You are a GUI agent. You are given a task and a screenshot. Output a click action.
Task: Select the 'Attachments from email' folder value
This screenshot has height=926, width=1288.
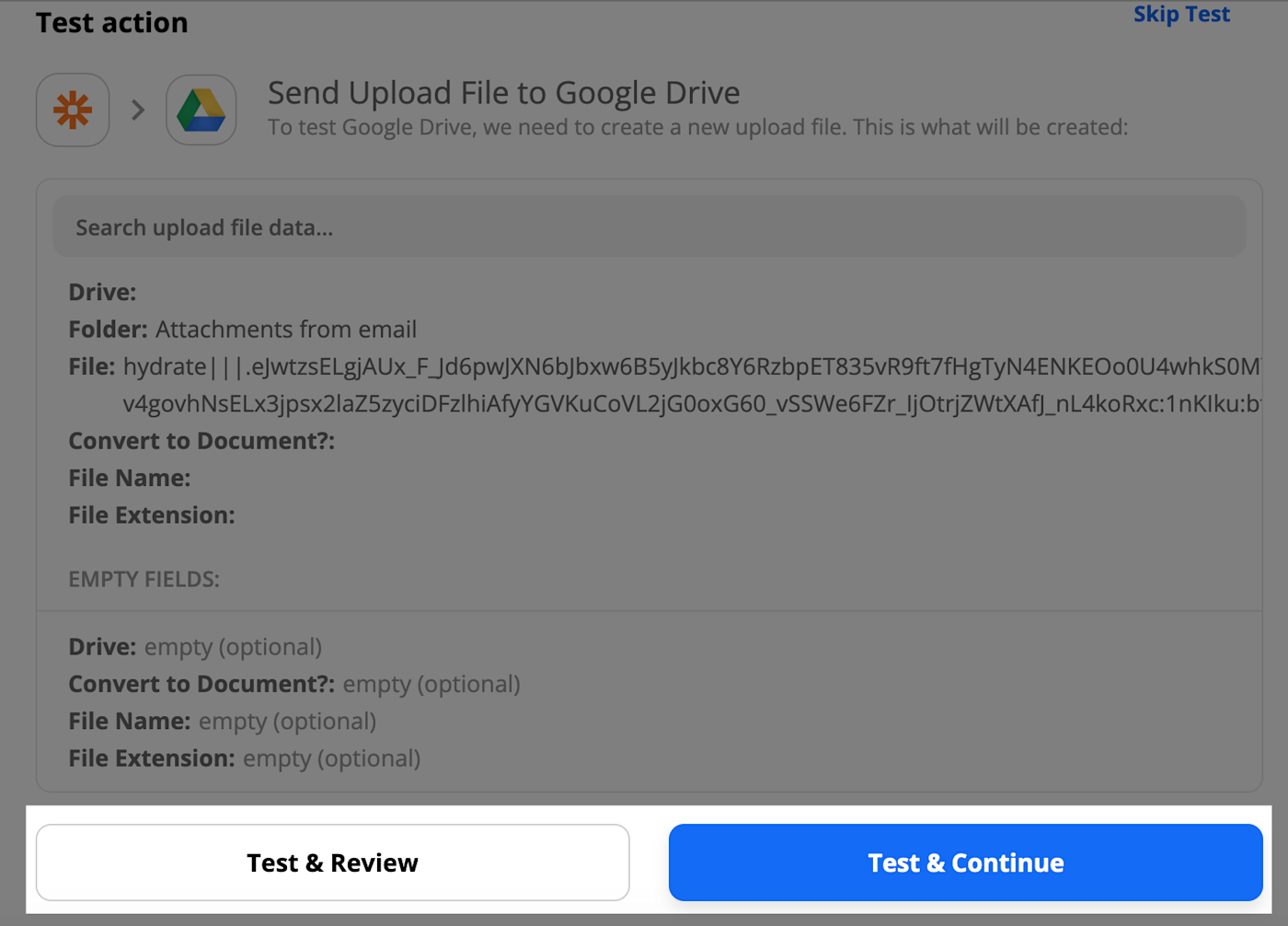point(286,330)
